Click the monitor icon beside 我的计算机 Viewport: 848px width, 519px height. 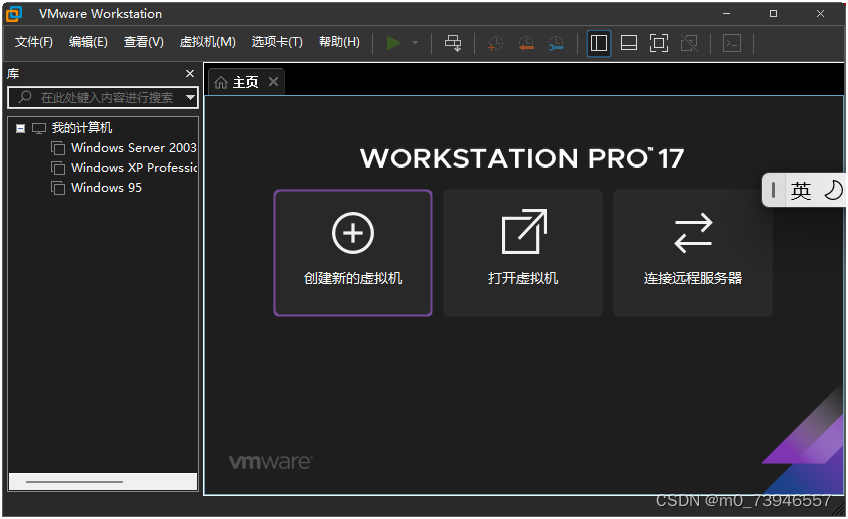tap(39, 129)
